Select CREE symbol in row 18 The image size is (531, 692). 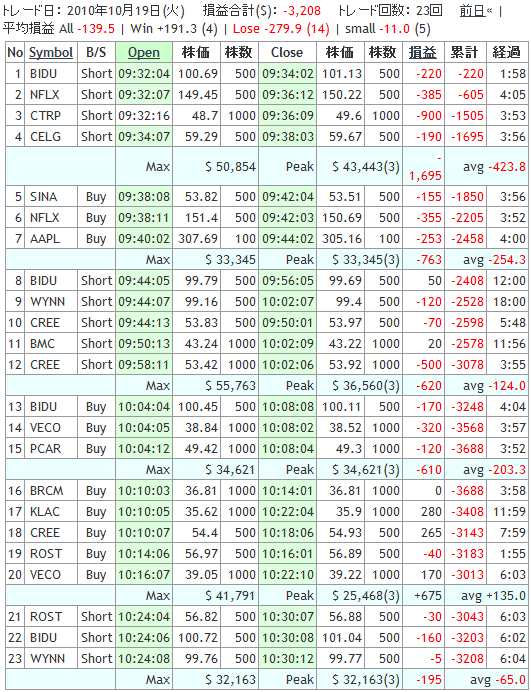pos(45,533)
